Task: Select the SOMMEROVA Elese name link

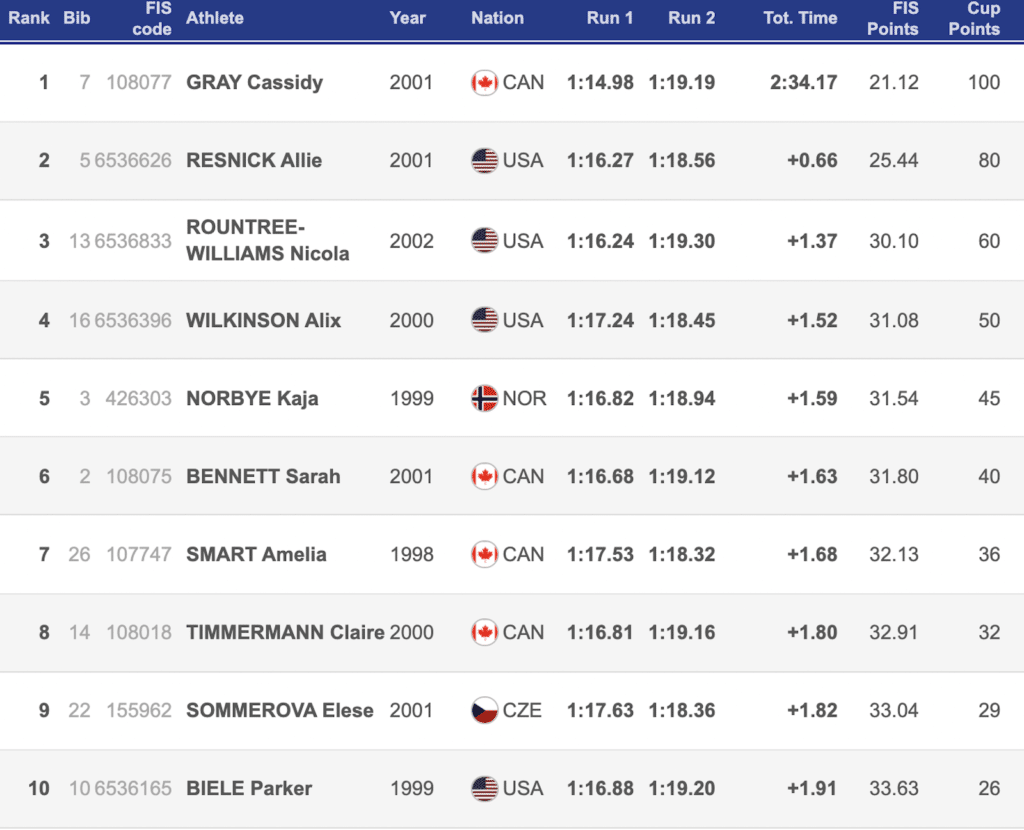Action: pos(279,711)
